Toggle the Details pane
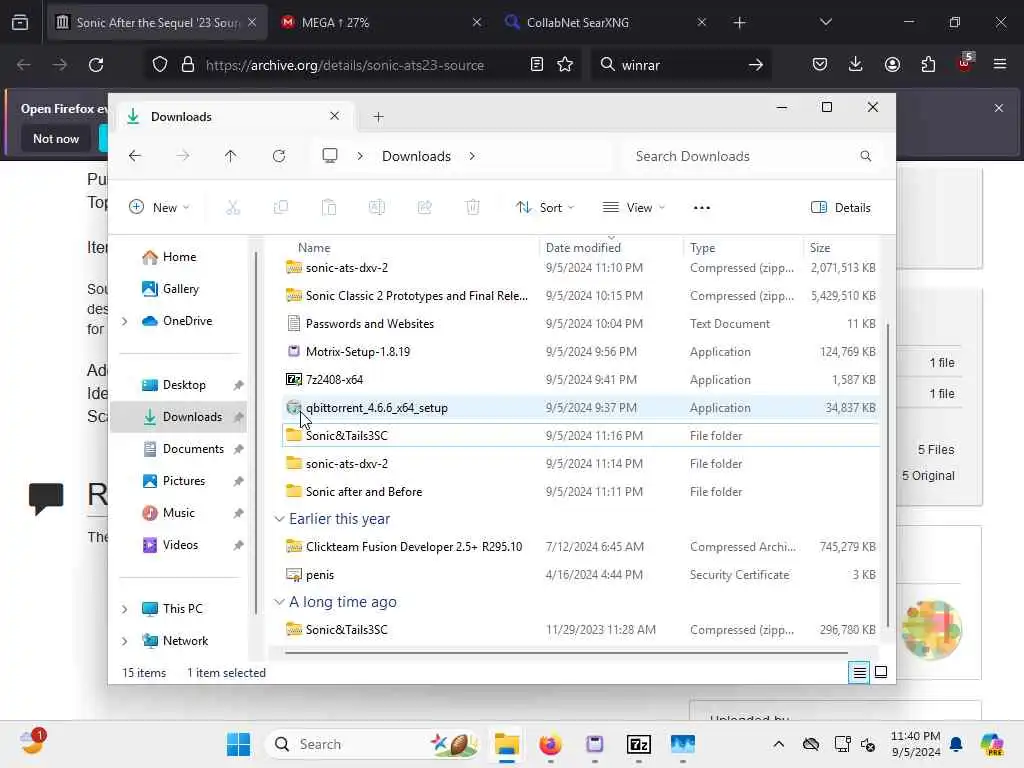 840,208
